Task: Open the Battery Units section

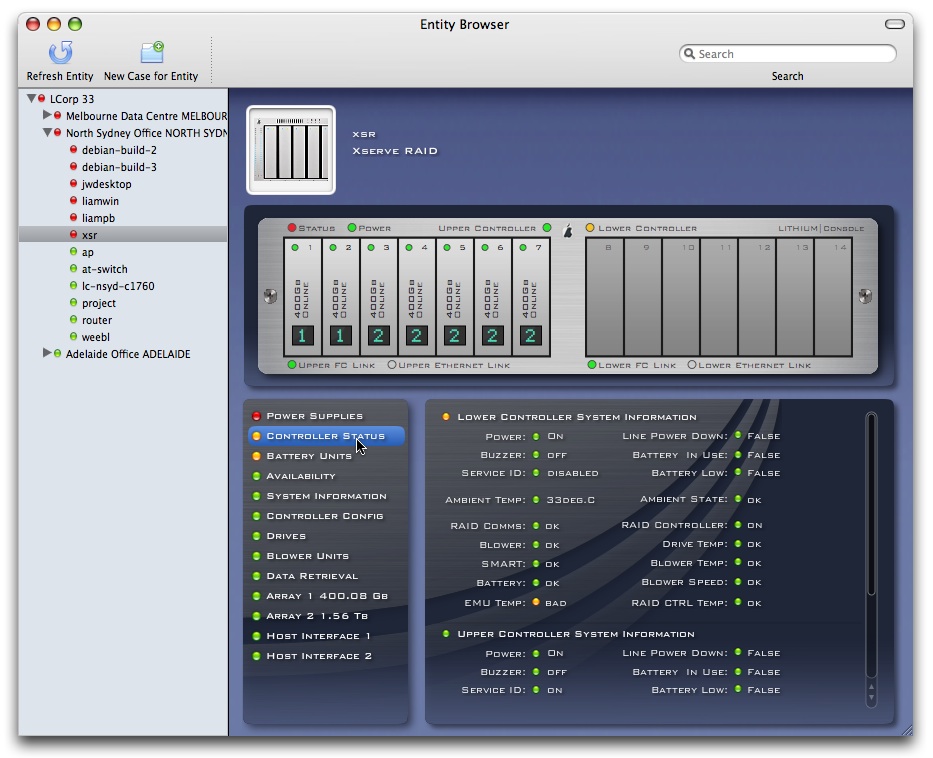Action: click(326, 456)
